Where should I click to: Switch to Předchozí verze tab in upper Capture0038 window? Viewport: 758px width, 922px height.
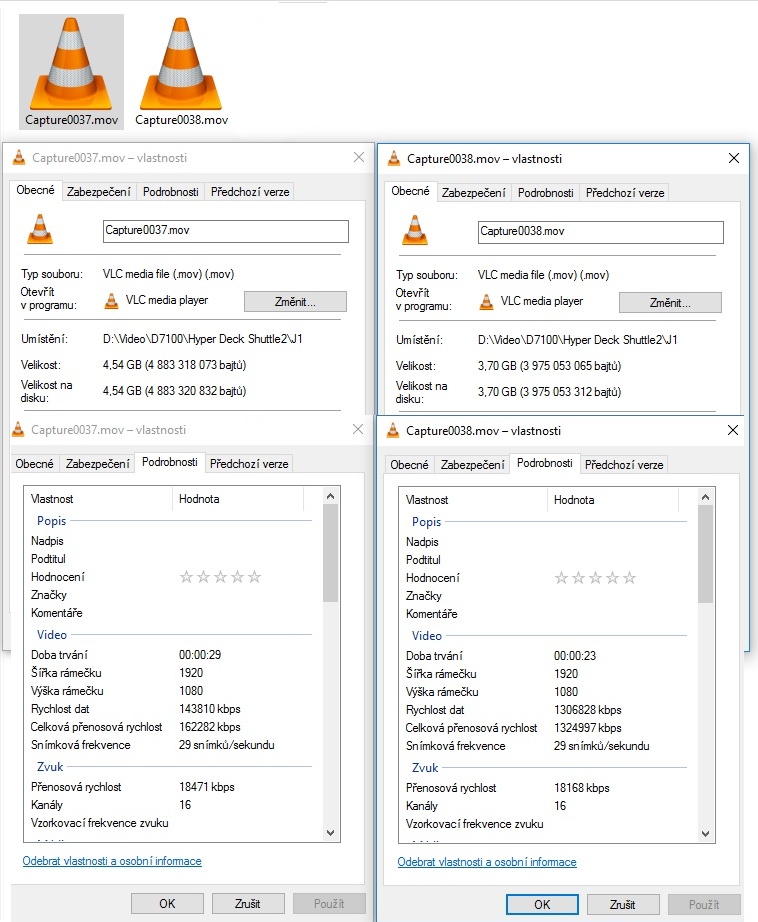pos(624,192)
